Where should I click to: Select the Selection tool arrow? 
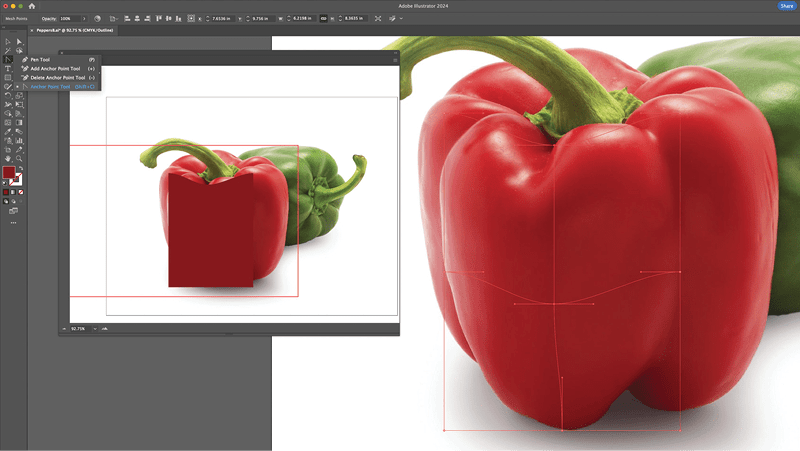click(8, 42)
